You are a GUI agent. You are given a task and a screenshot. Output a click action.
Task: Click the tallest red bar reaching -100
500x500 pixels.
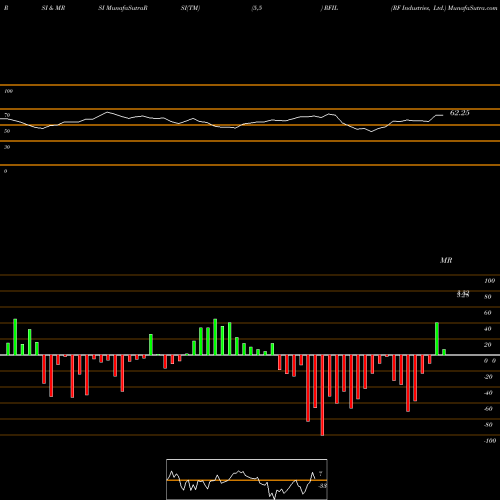(322, 395)
